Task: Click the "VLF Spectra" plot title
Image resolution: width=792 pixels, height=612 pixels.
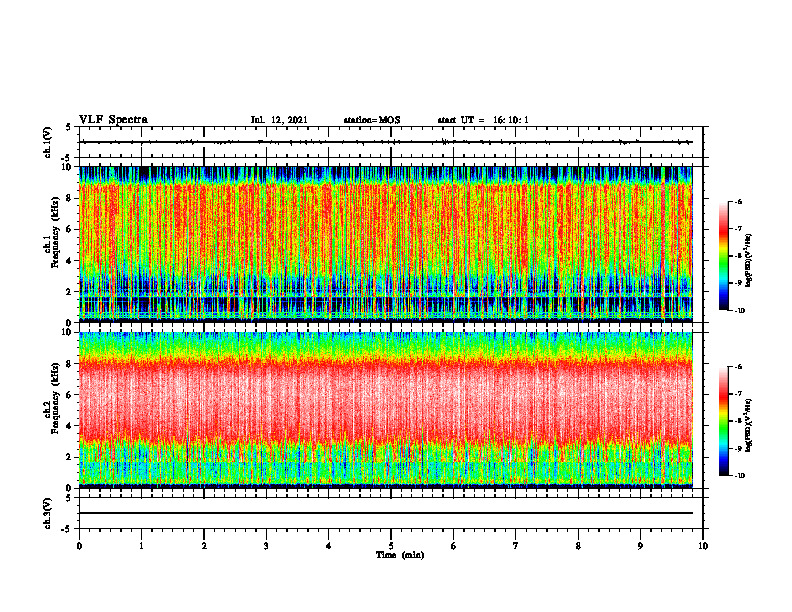Action: click(x=113, y=120)
